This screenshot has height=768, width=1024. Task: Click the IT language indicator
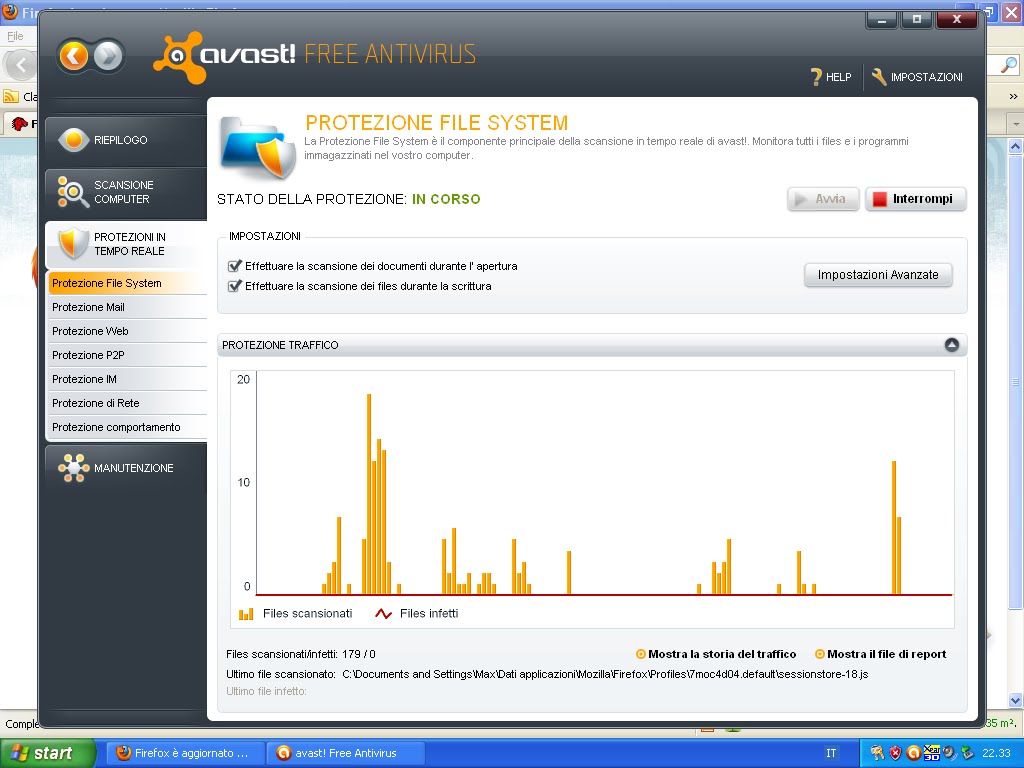(x=831, y=753)
